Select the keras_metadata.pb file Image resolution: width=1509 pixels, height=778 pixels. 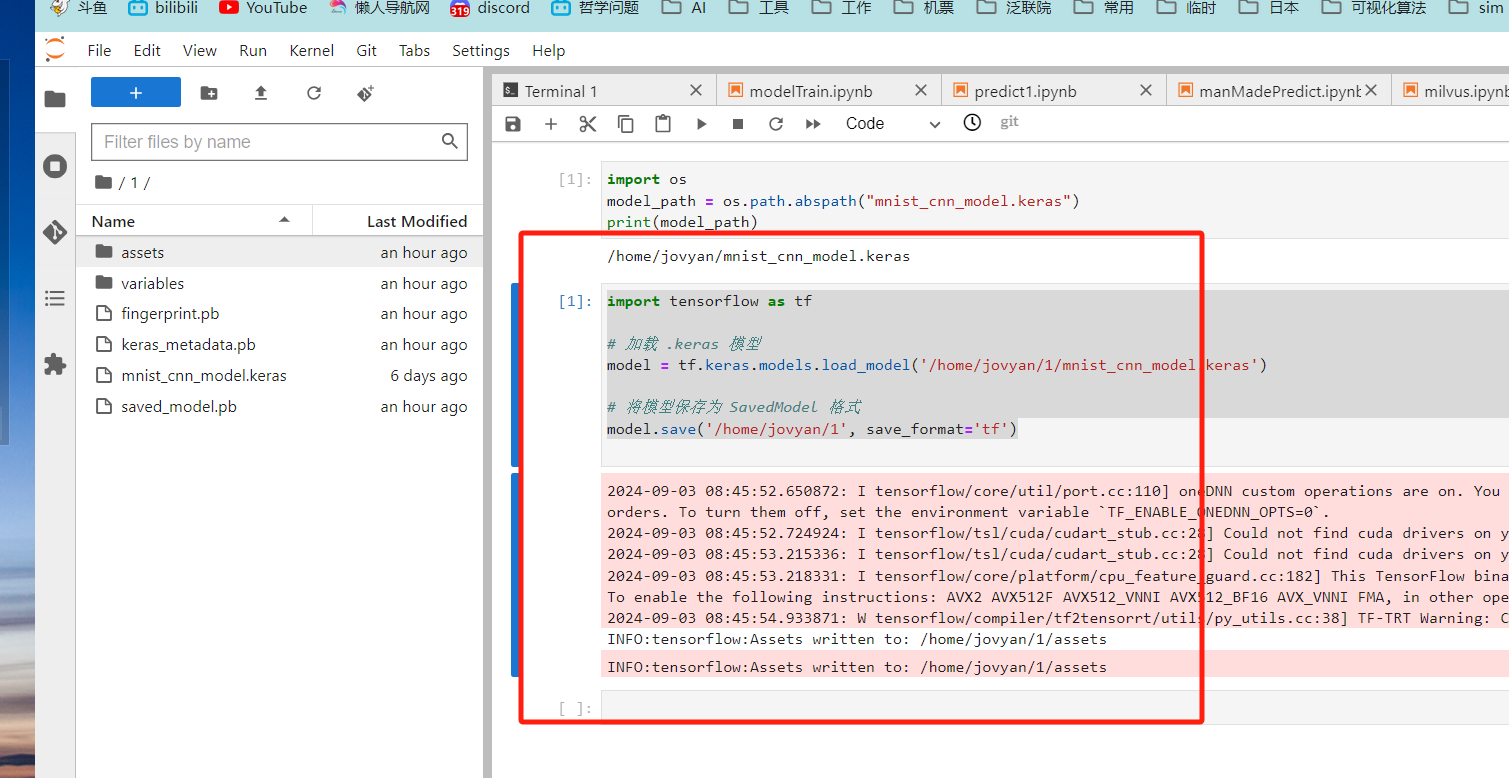pos(279,345)
